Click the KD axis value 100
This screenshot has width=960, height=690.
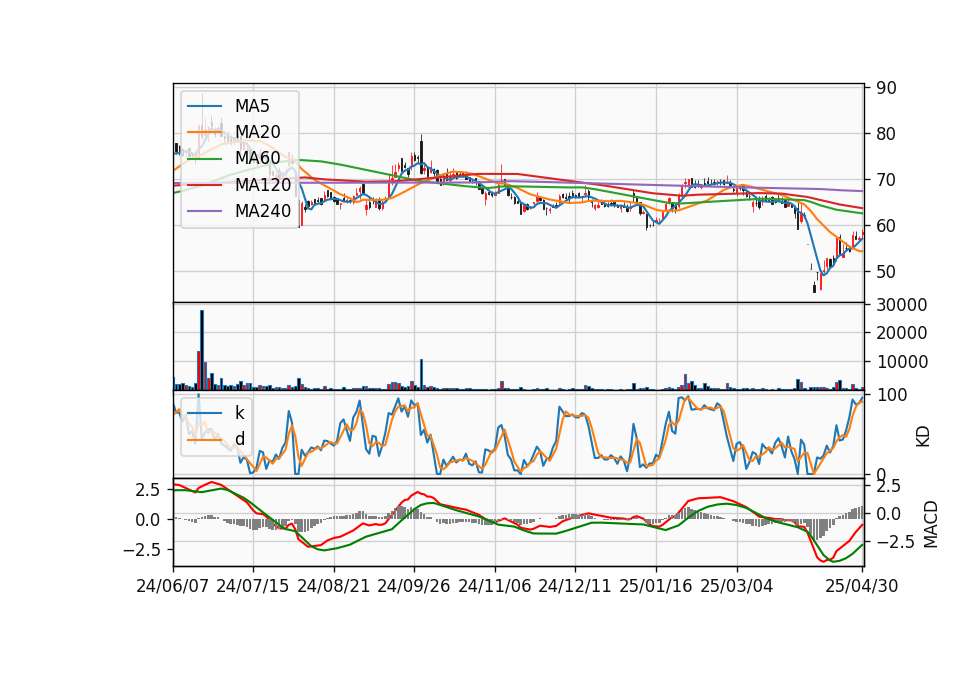tap(891, 395)
